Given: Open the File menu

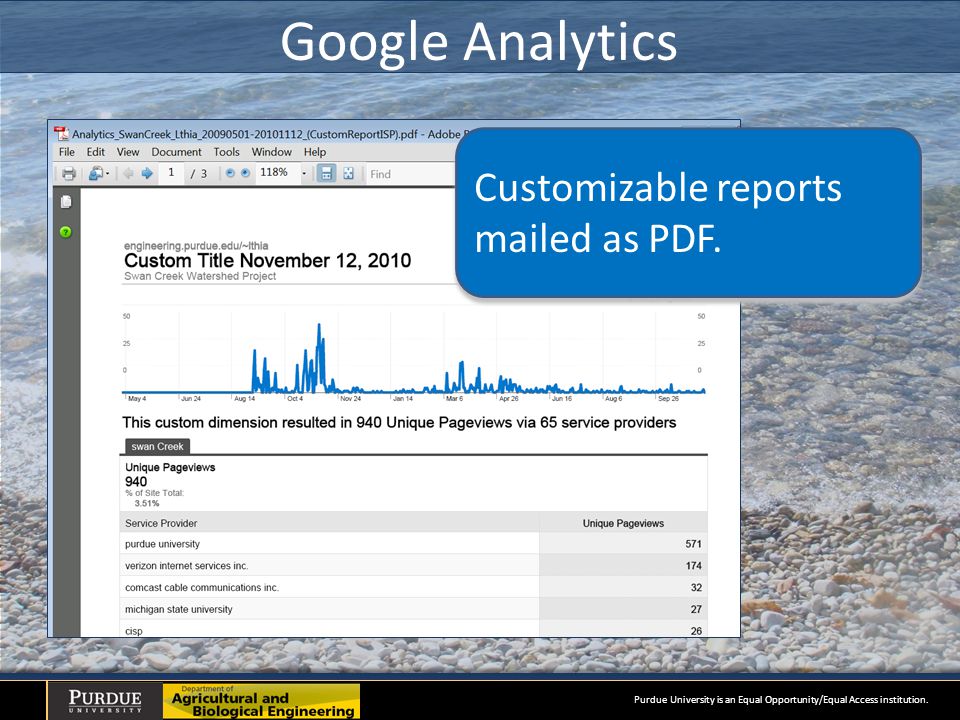Looking at the screenshot, I should [x=67, y=152].
